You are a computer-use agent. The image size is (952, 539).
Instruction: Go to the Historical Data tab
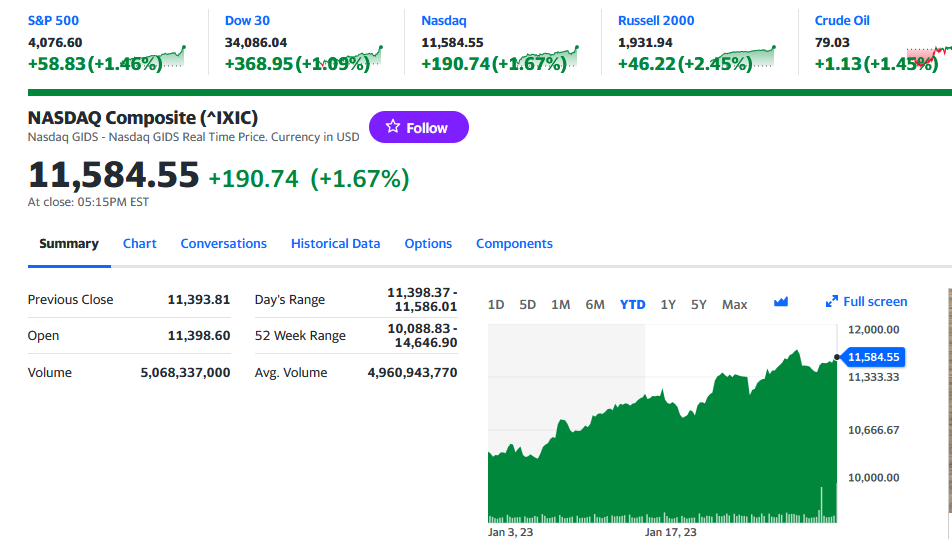tap(336, 243)
